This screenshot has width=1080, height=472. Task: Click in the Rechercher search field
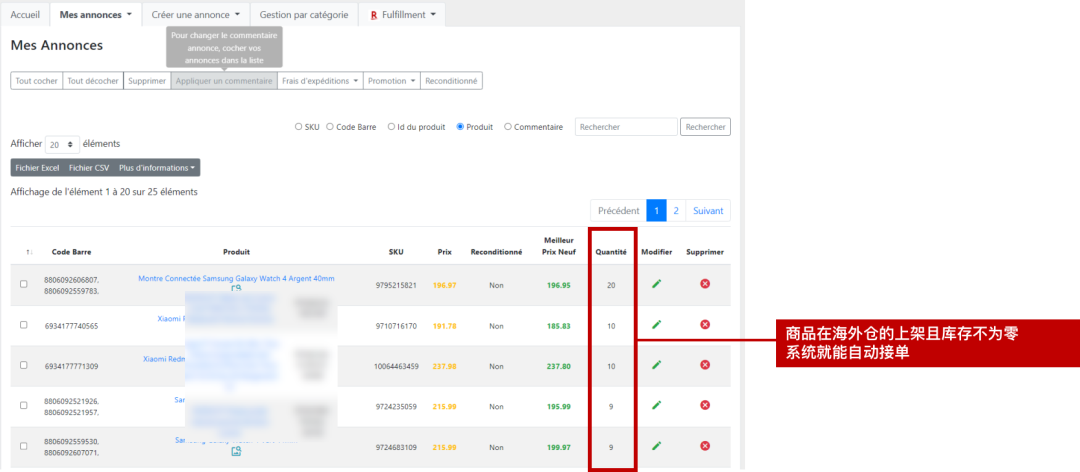[x=626, y=127]
